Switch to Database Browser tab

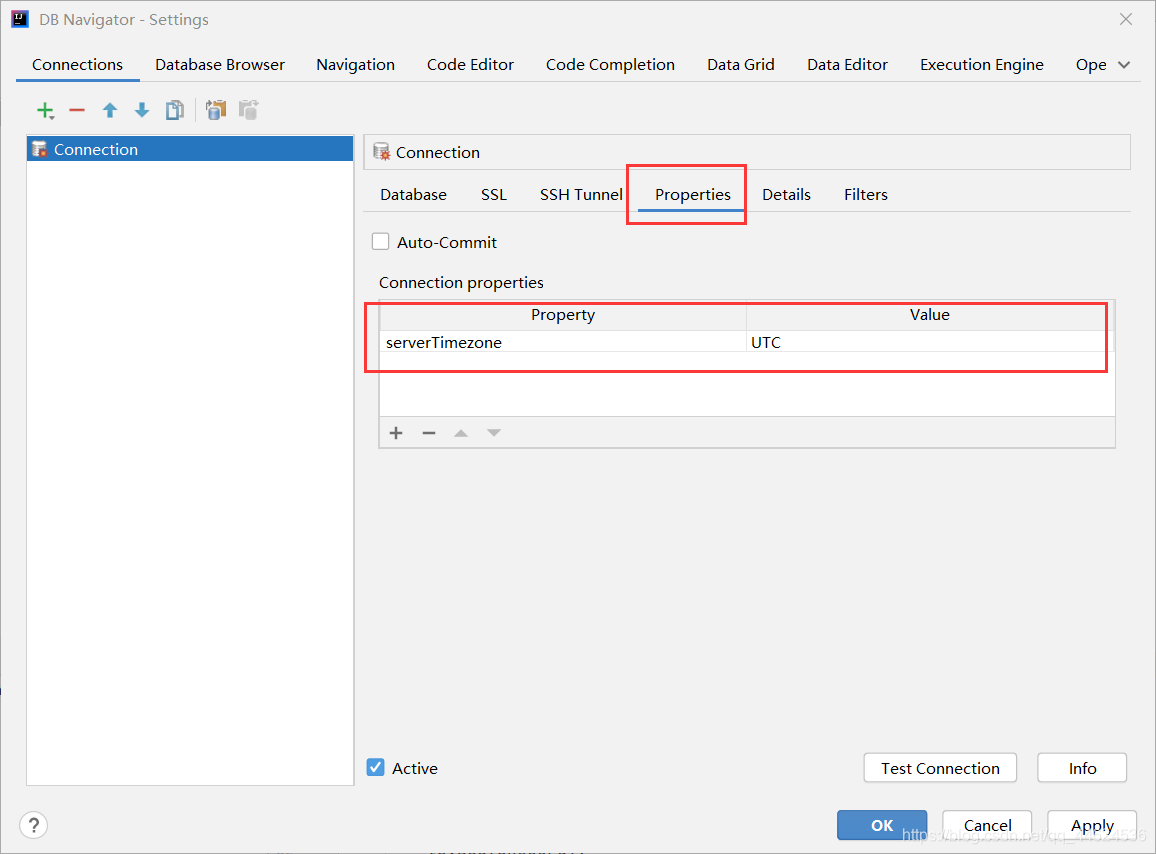(x=220, y=65)
